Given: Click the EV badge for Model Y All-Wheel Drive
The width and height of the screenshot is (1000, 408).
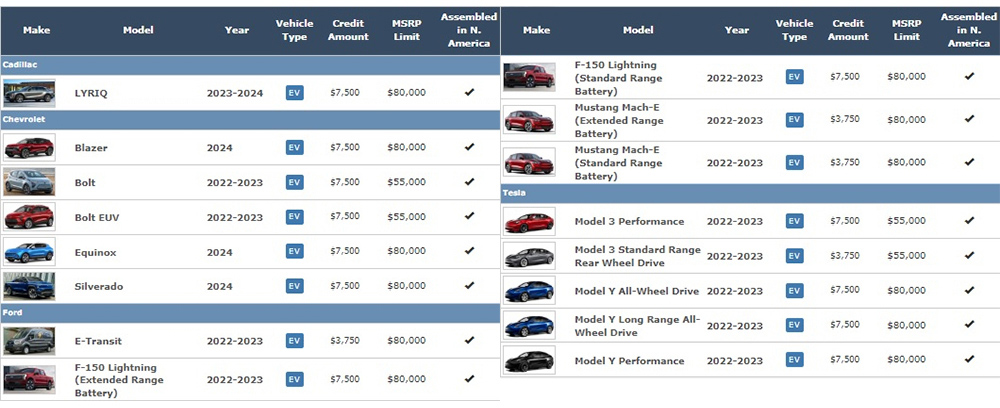Looking at the screenshot, I should point(794,290).
